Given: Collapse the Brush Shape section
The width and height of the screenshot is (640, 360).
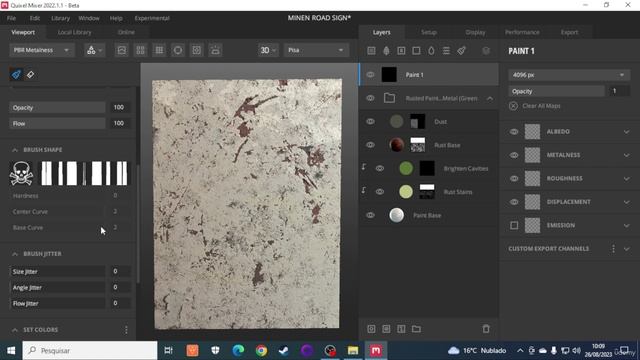Looking at the screenshot, I should click(x=15, y=150).
